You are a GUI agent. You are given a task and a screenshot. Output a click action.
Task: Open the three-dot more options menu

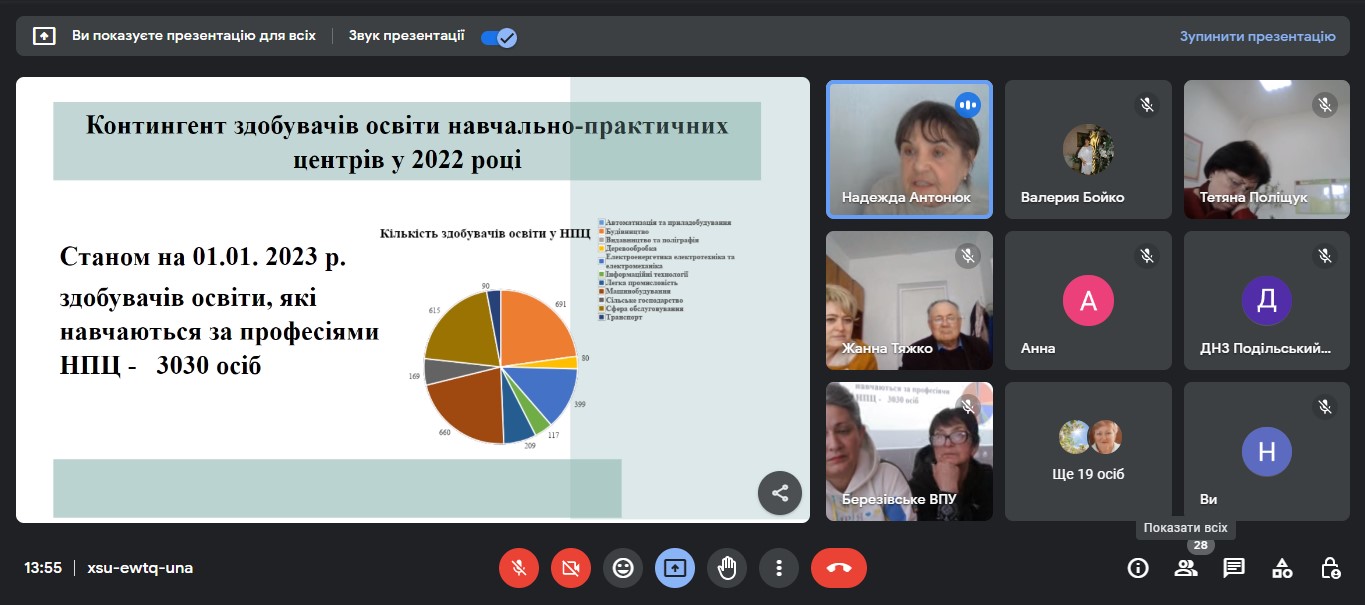coord(779,568)
